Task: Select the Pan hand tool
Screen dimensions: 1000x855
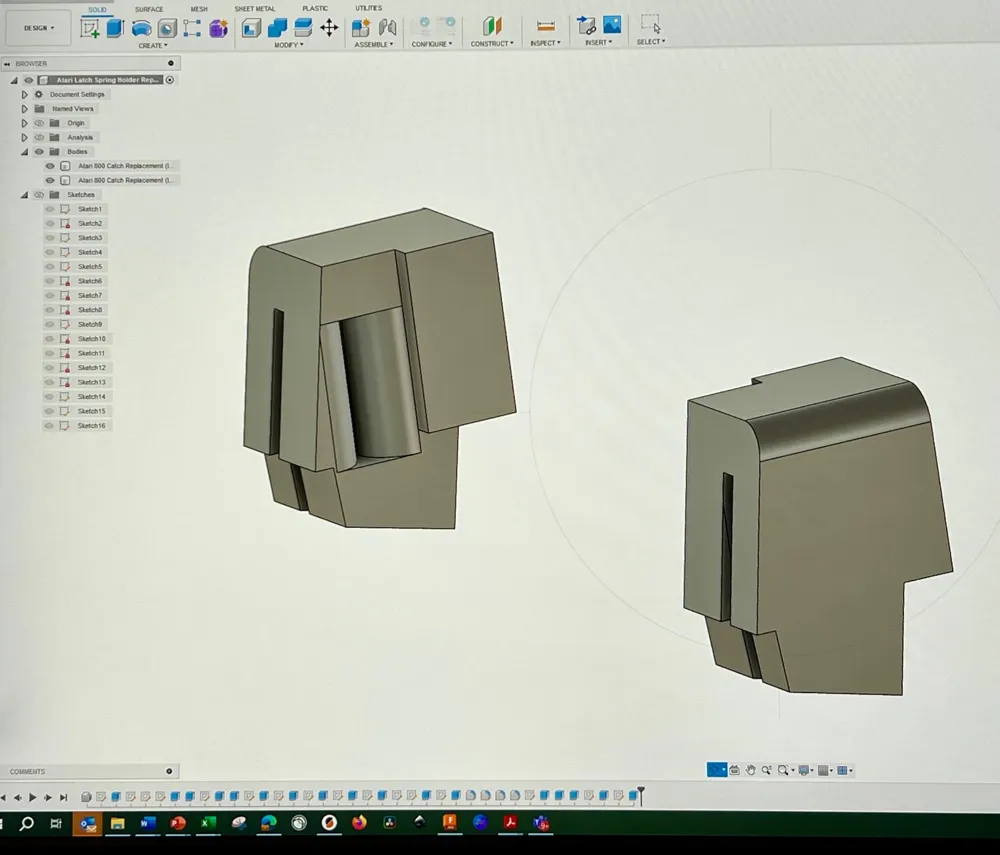Action: pyautogui.click(x=751, y=770)
